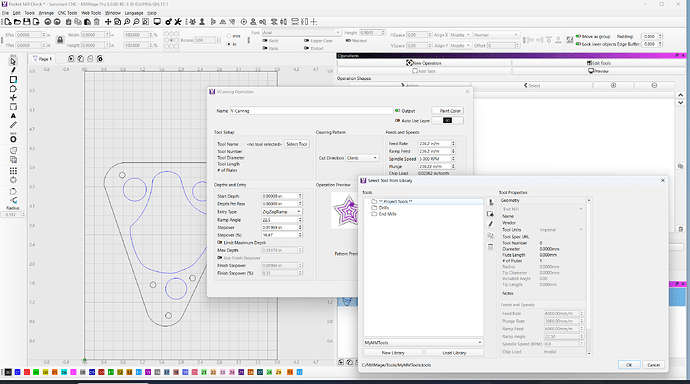Toggle the Upper Case switch

[x=306, y=40]
